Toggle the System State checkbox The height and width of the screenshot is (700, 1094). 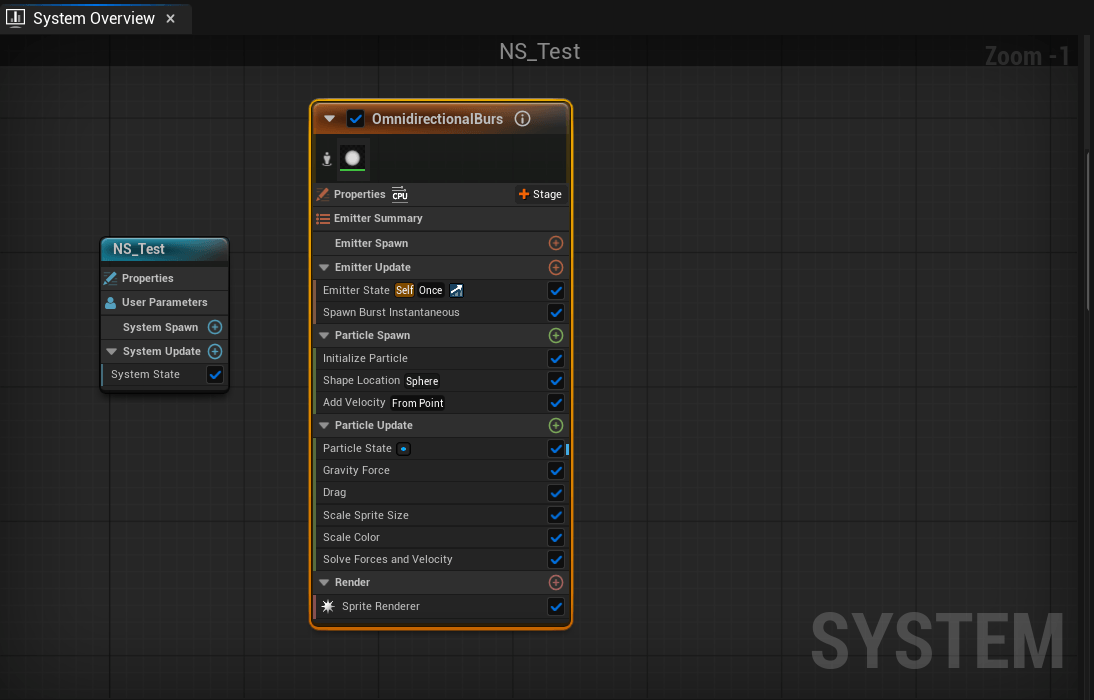(x=215, y=375)
